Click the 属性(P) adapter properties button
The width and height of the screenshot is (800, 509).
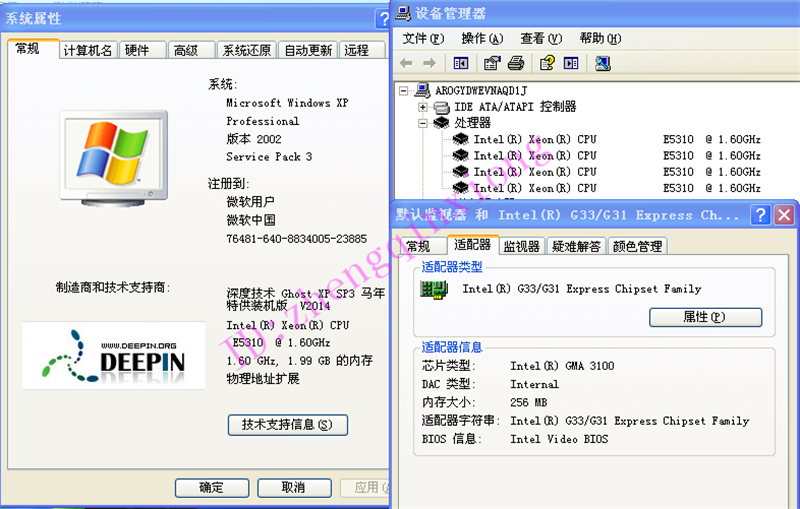[x=706, y=317]
